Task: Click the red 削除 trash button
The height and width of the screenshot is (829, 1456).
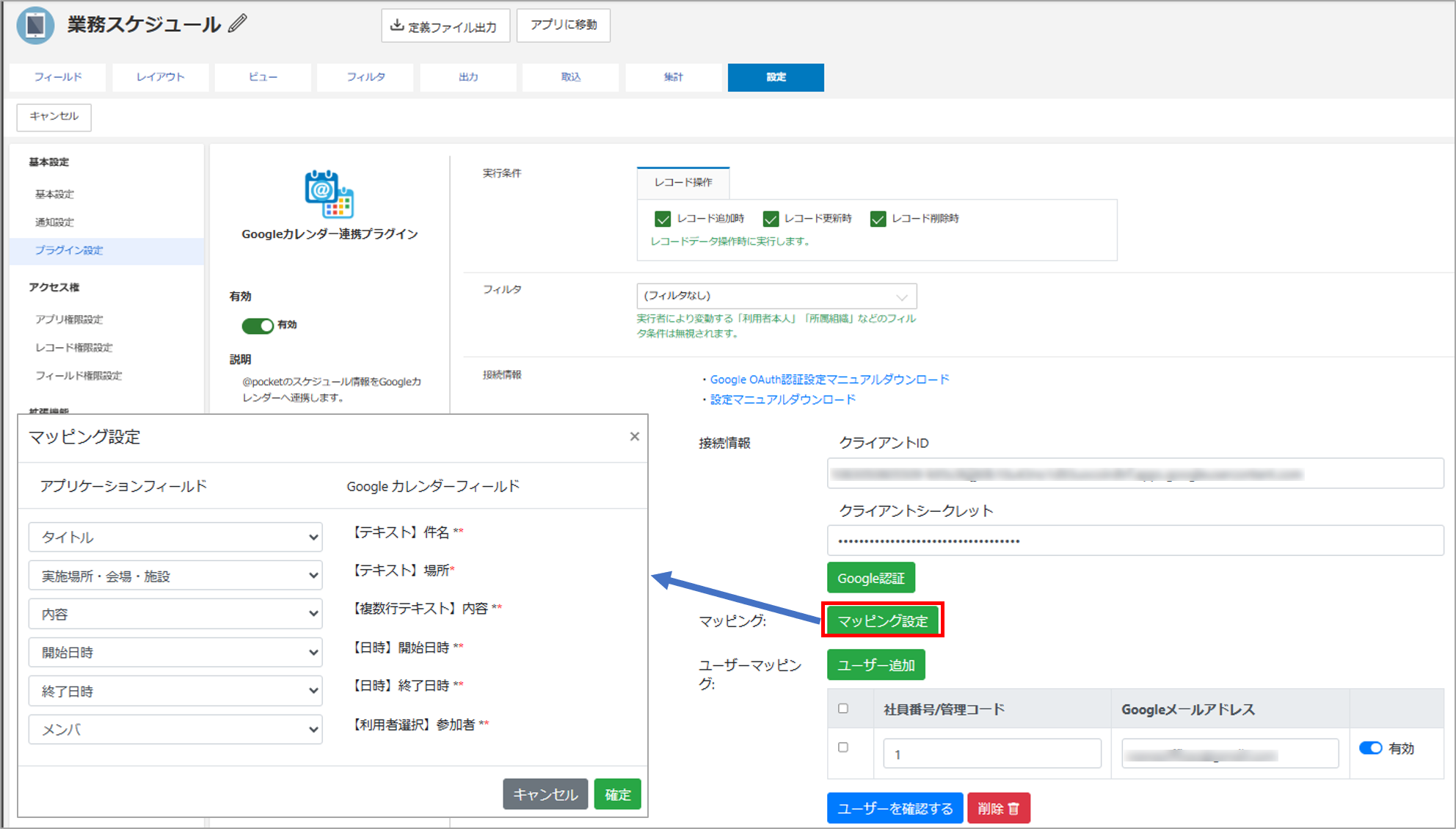Action: click(x=999, y=808)
